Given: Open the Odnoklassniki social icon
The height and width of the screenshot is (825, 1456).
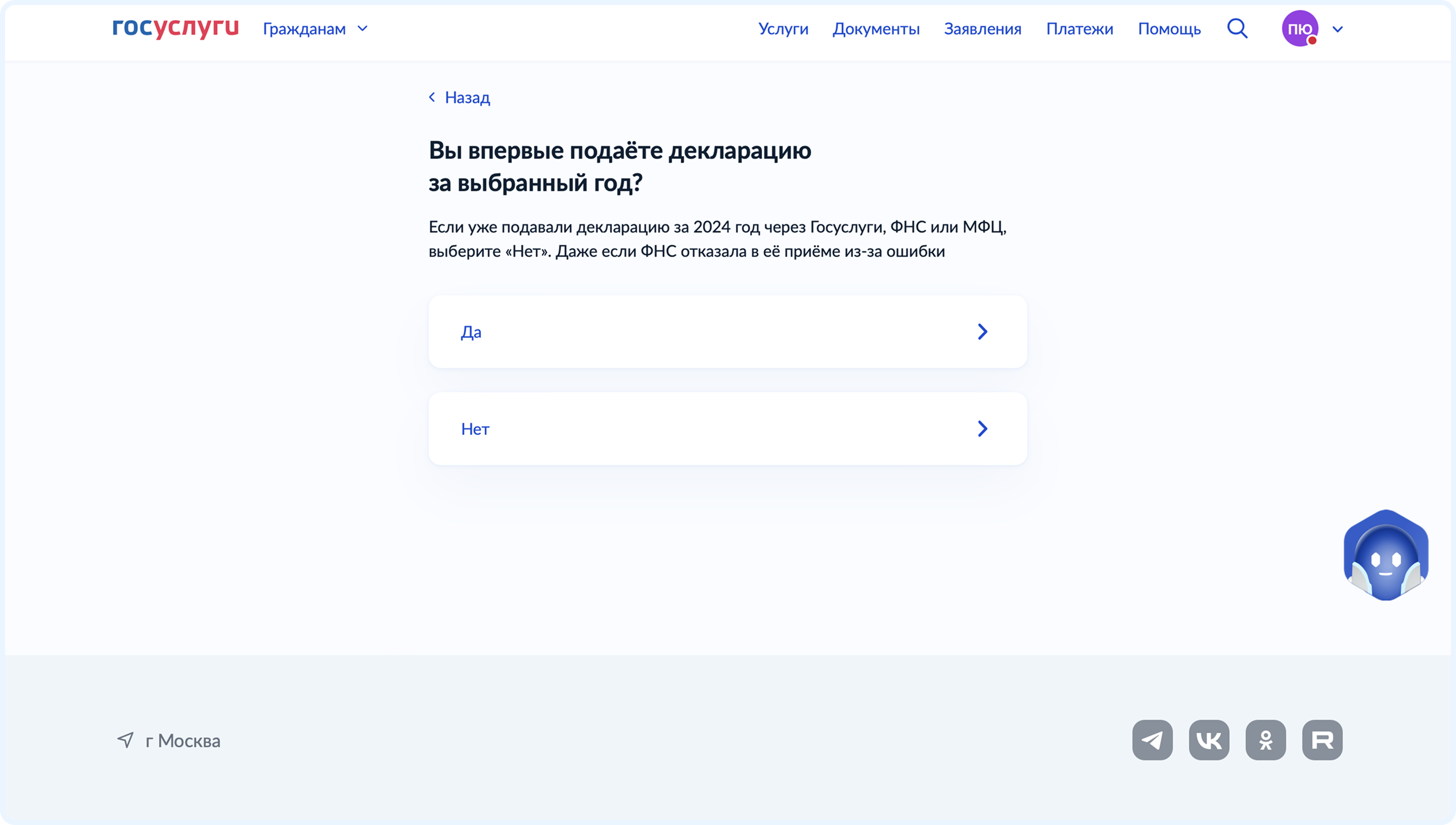Looking at the screenshot, I should tap(1265, 740).
